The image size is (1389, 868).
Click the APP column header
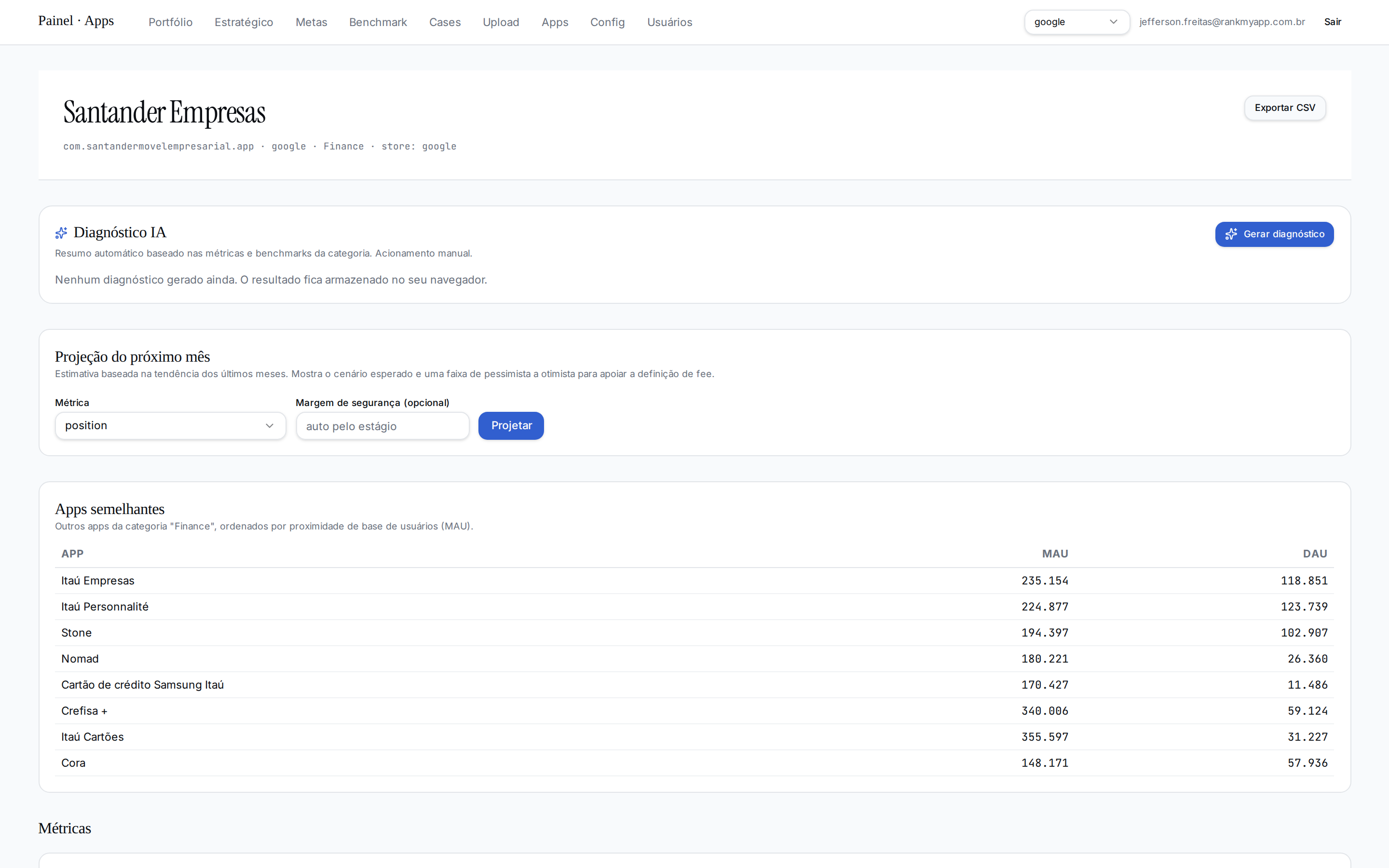click(x=72, y=554)
